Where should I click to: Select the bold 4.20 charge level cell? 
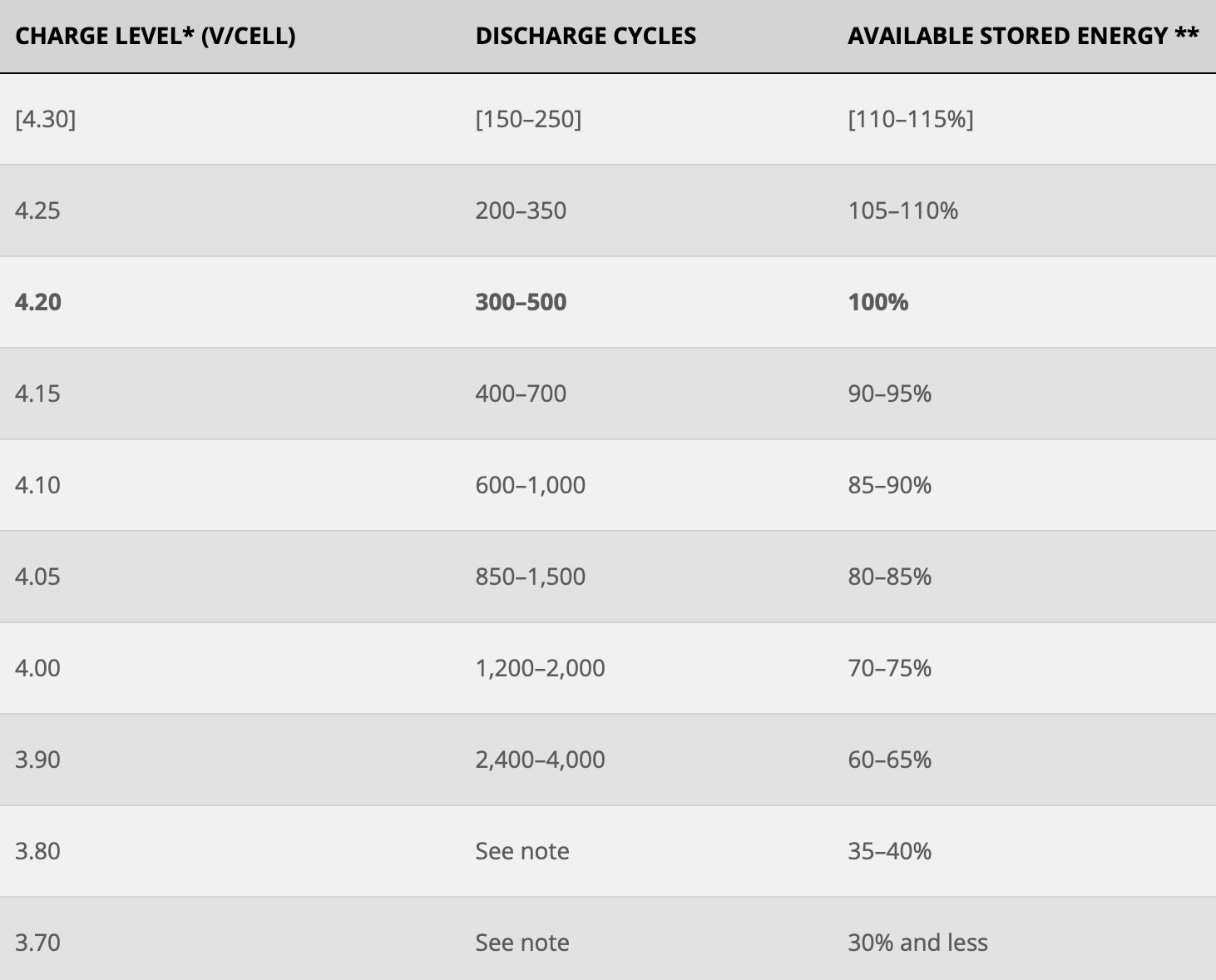pos(38,302)
